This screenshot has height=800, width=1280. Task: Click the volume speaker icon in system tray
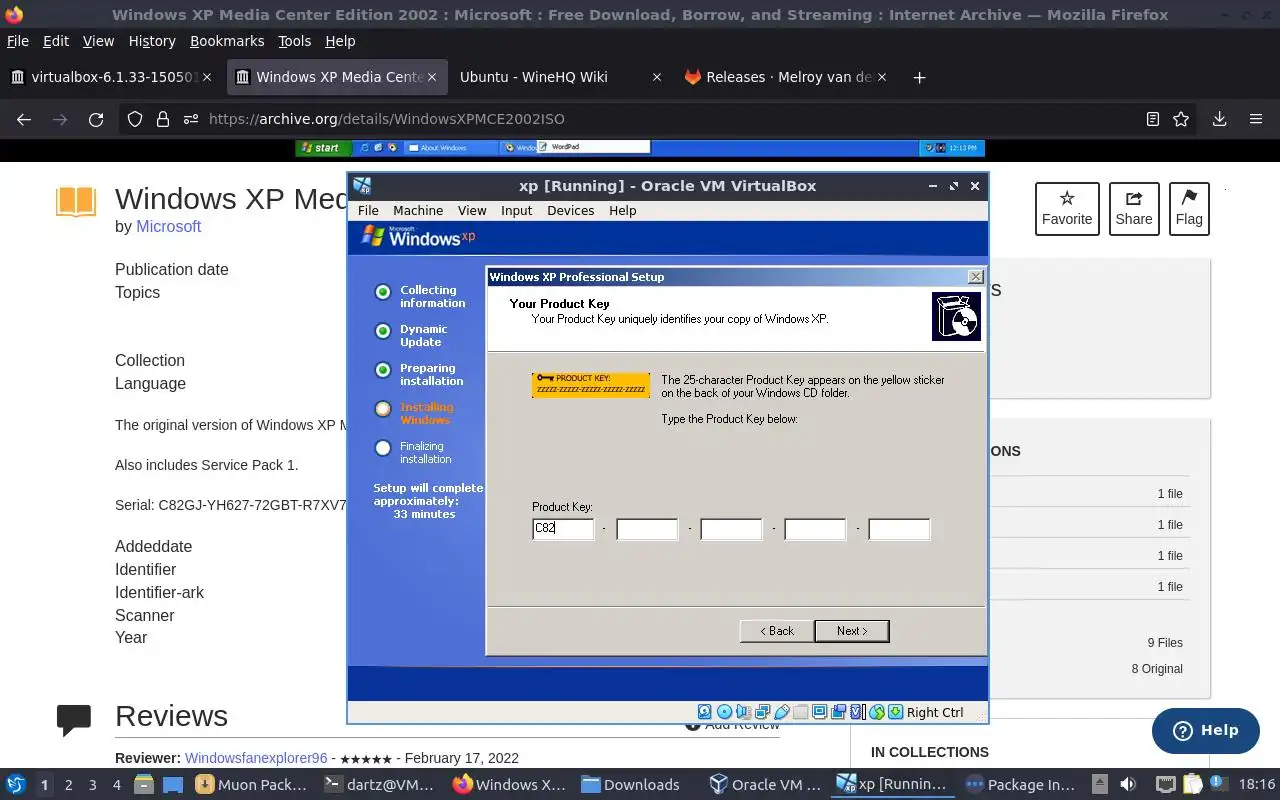(1128, 785)
